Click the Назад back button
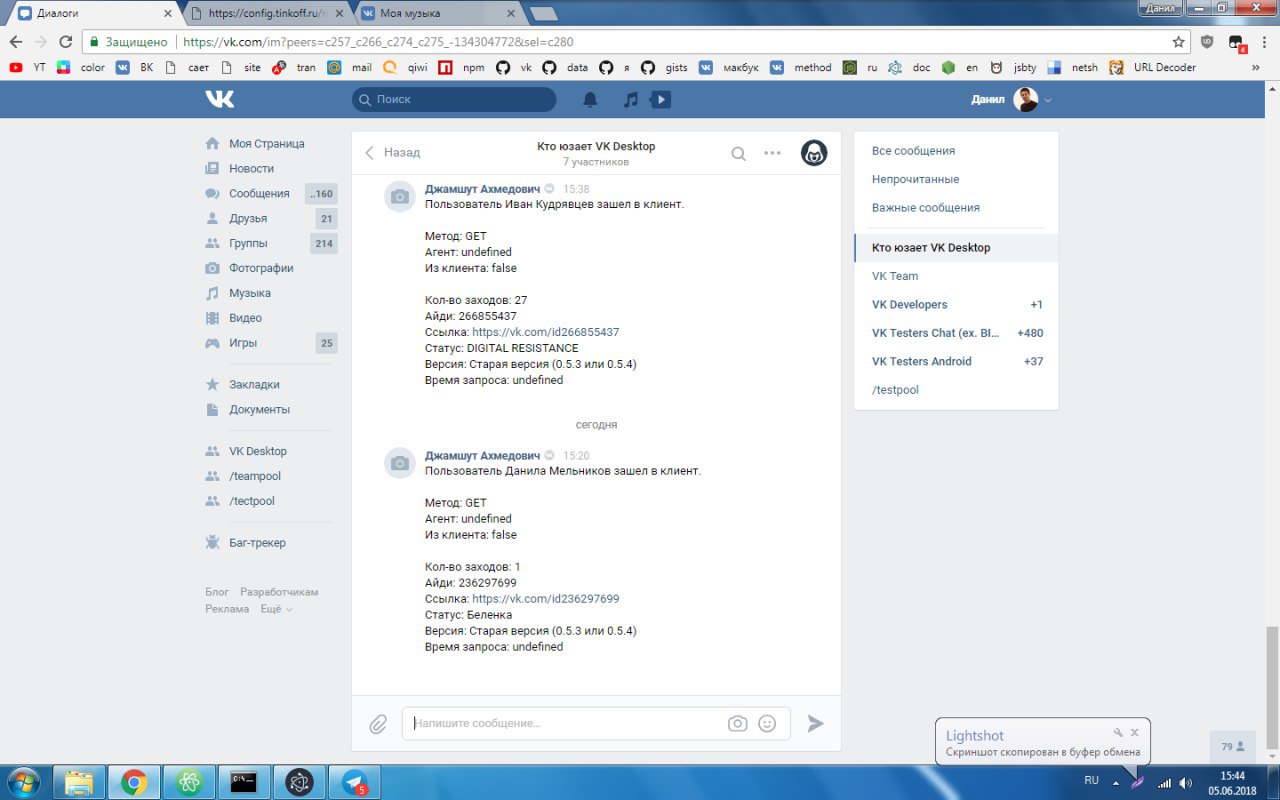1280x800 pixels. tap(392, 153)
